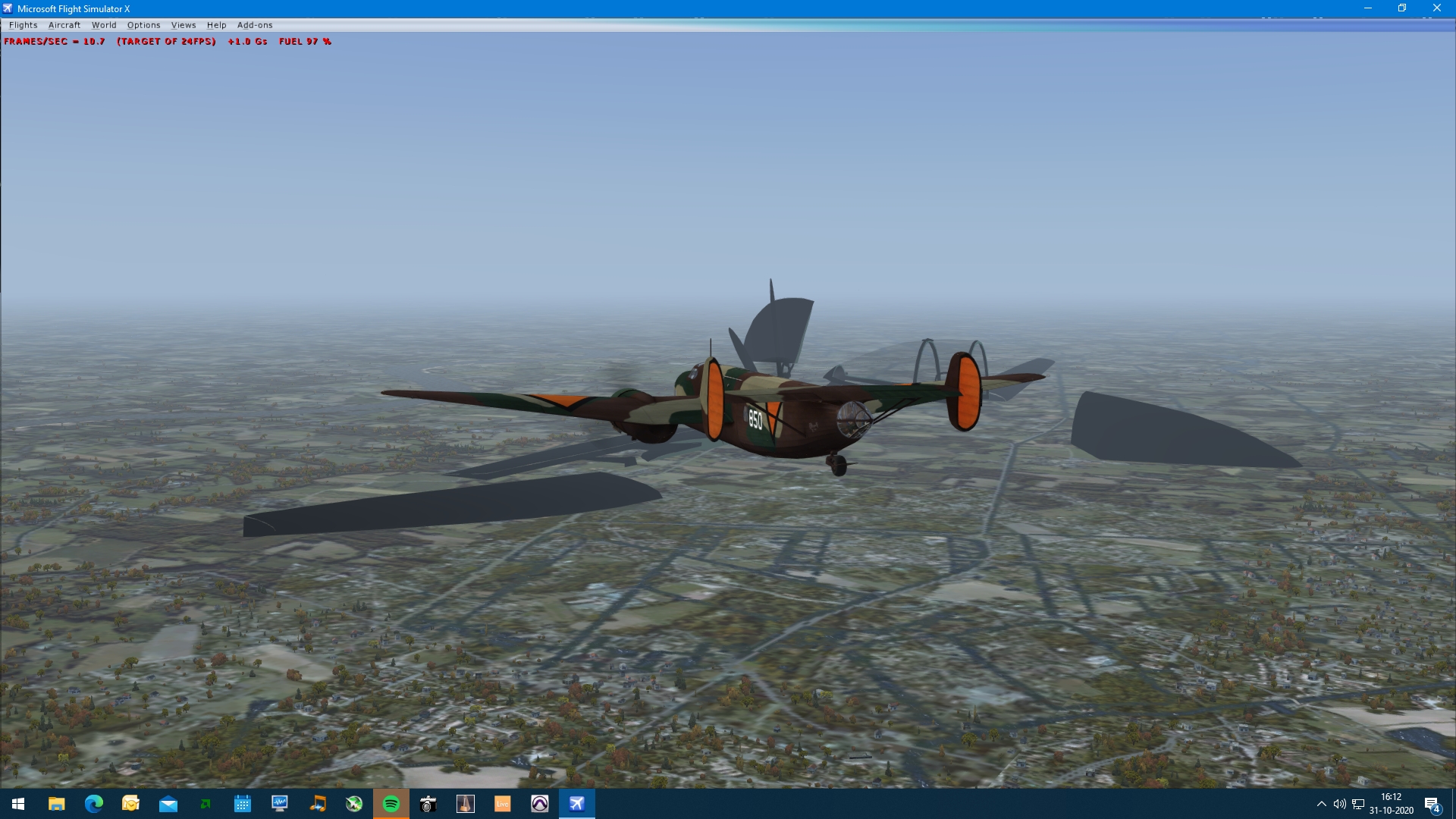Open the camera app icon

428,804
